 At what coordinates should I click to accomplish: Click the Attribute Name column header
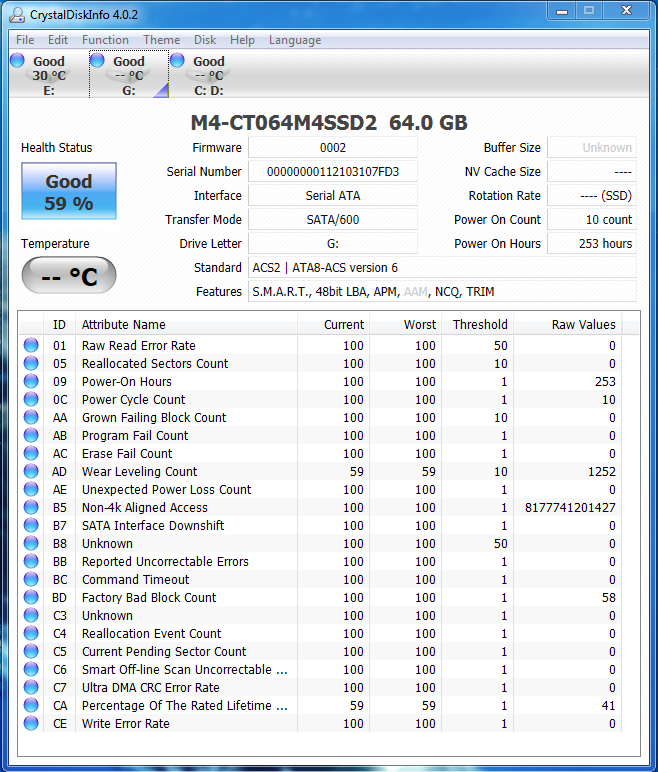(x=186, y=325)
